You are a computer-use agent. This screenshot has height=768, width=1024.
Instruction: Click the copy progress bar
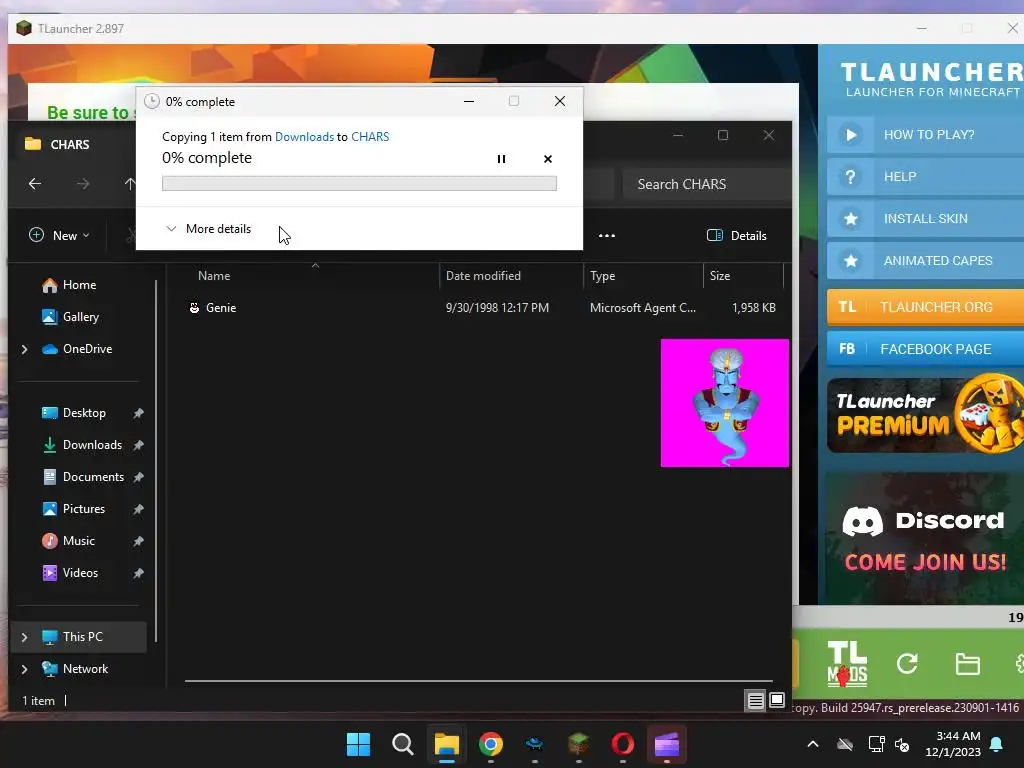coord(359,184)
